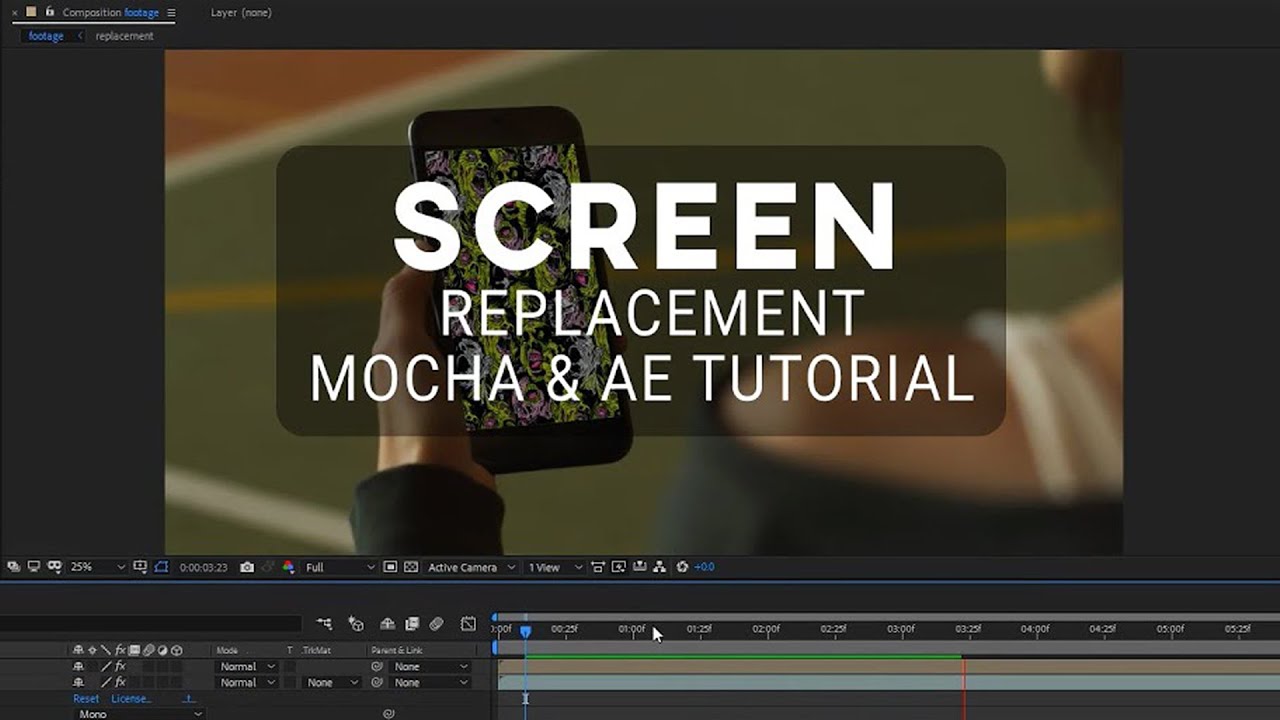Click the exposure value +0.0
This screenshot has height=720, width=1280.
pyautogui.click(x=704, y=567)
